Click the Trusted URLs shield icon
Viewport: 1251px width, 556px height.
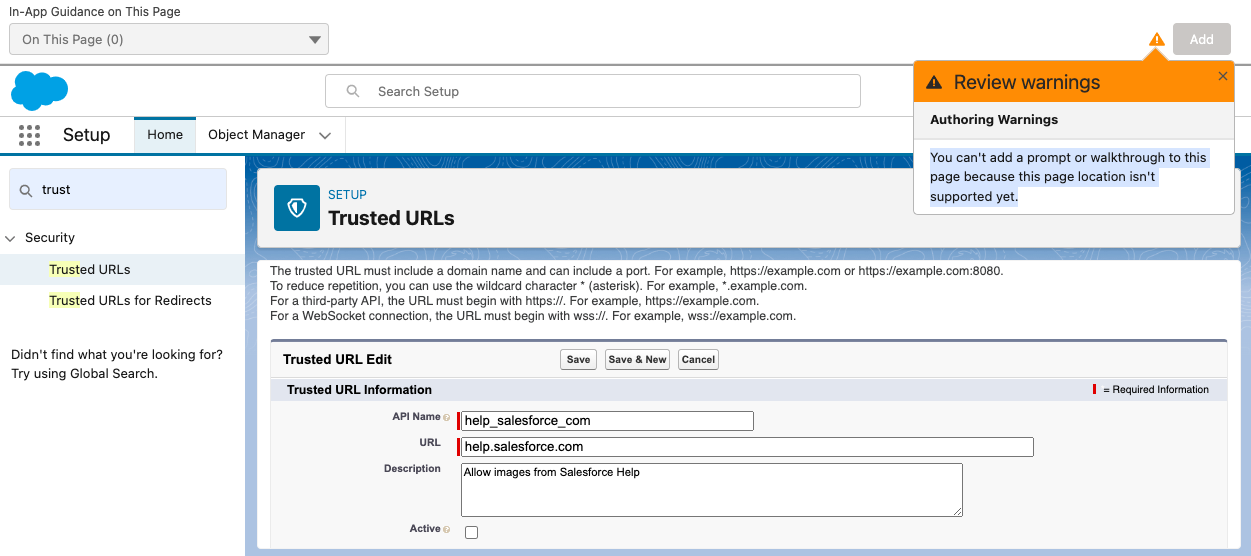tap(297, 208)
